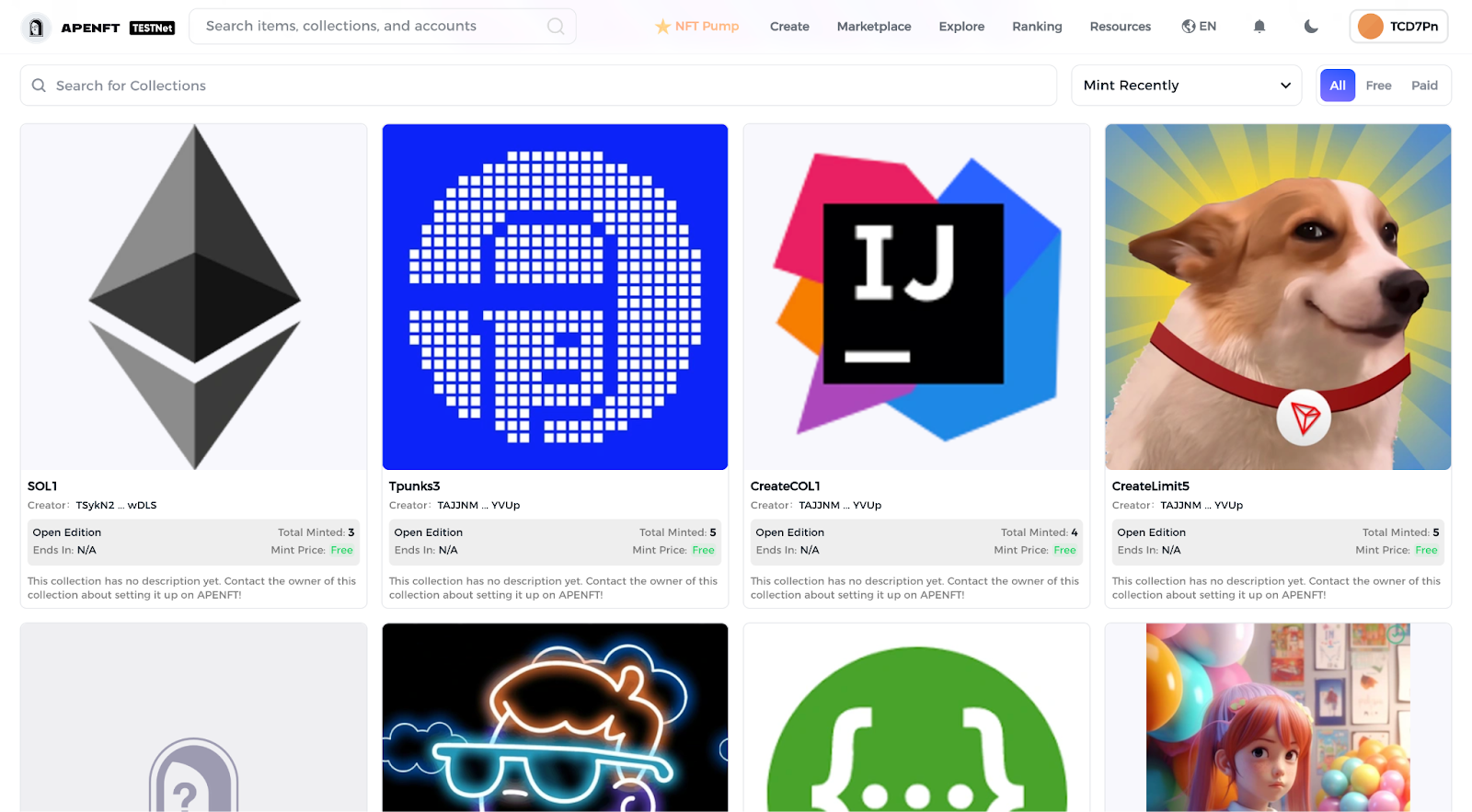
Task: Open the notifications bell
Action: [x=1259, y=27]
